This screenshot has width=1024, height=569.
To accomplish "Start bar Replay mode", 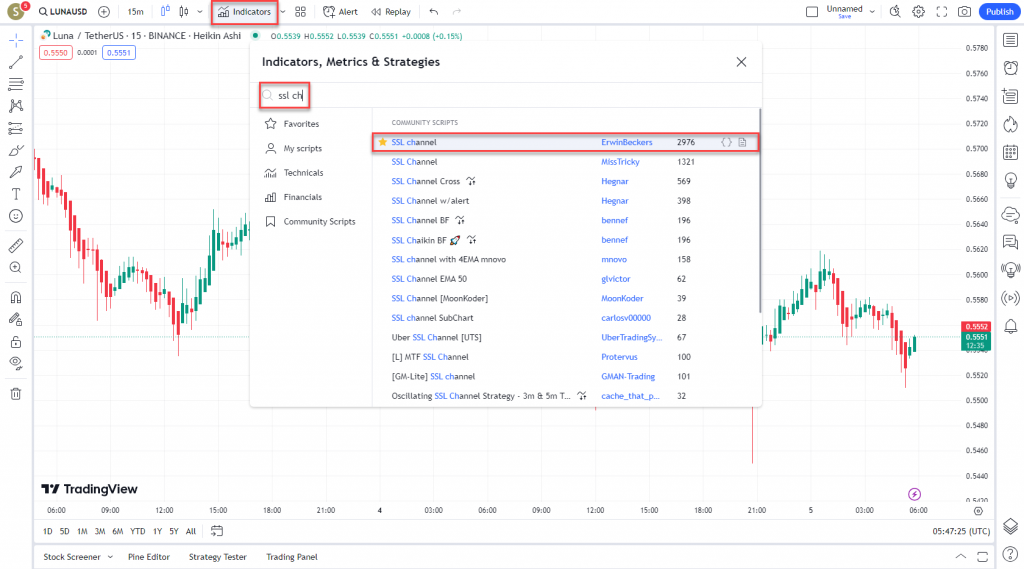I will pos(391,12).
